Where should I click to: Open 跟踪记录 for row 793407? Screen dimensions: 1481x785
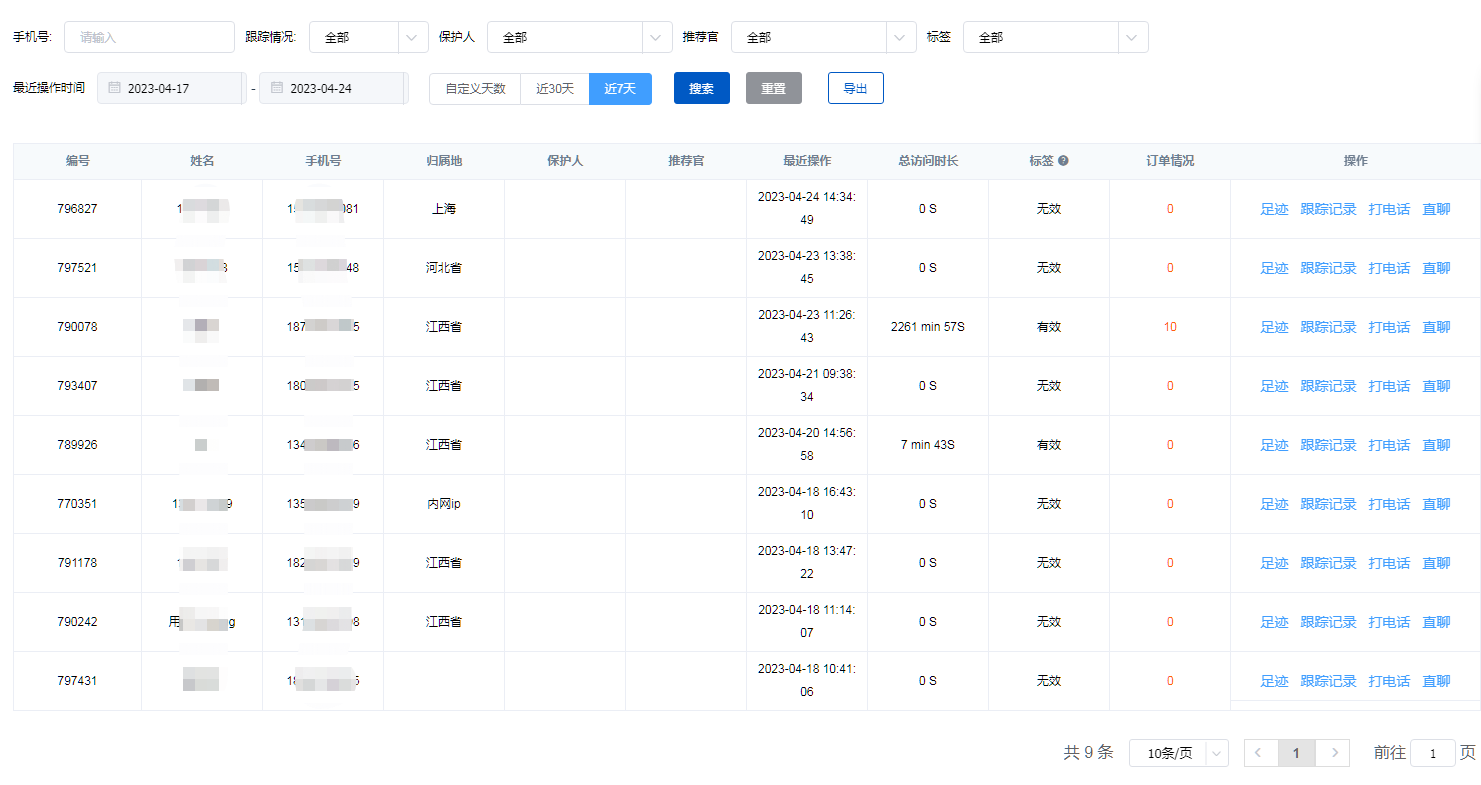tap(1328, 386)
